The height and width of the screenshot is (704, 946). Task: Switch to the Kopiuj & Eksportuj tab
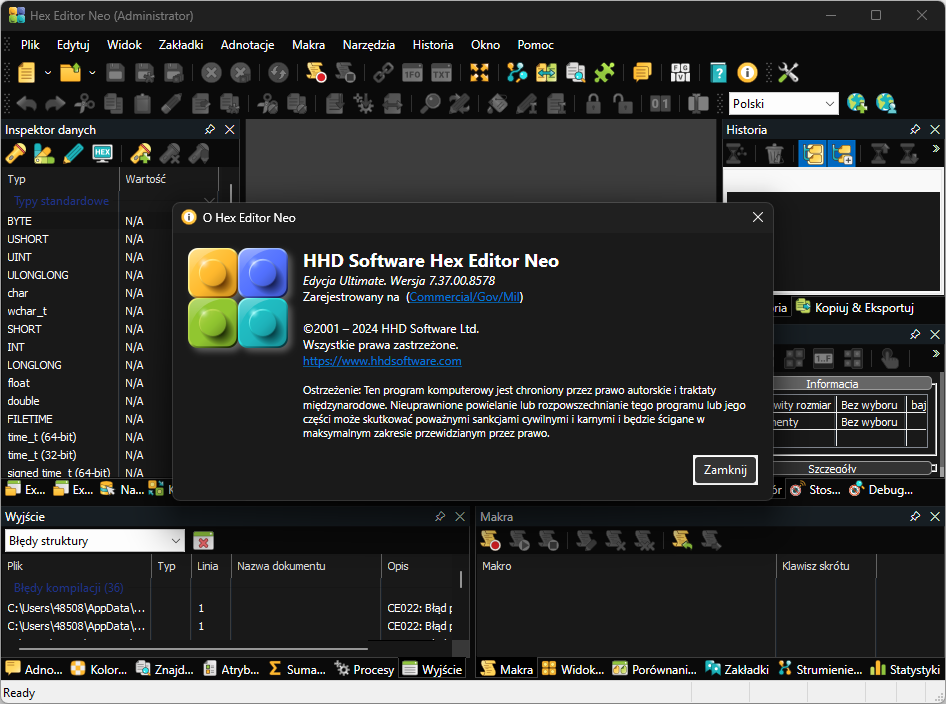pos(855,308)
